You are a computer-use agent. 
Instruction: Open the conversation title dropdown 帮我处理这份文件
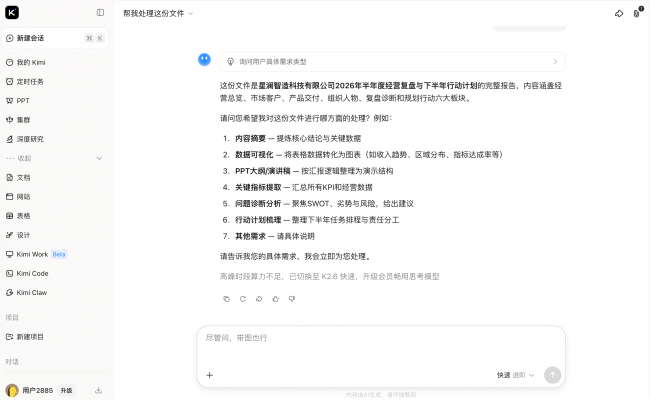point(158,14)
